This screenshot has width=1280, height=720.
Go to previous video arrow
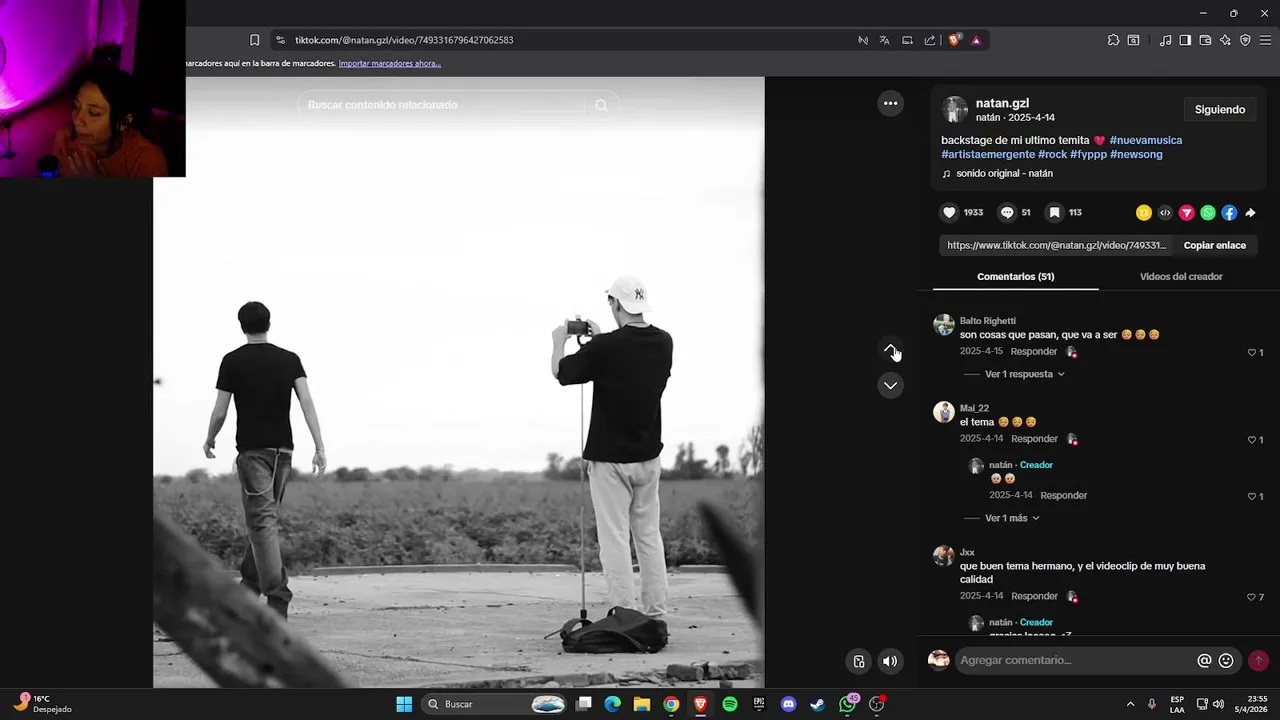(890, 349)
